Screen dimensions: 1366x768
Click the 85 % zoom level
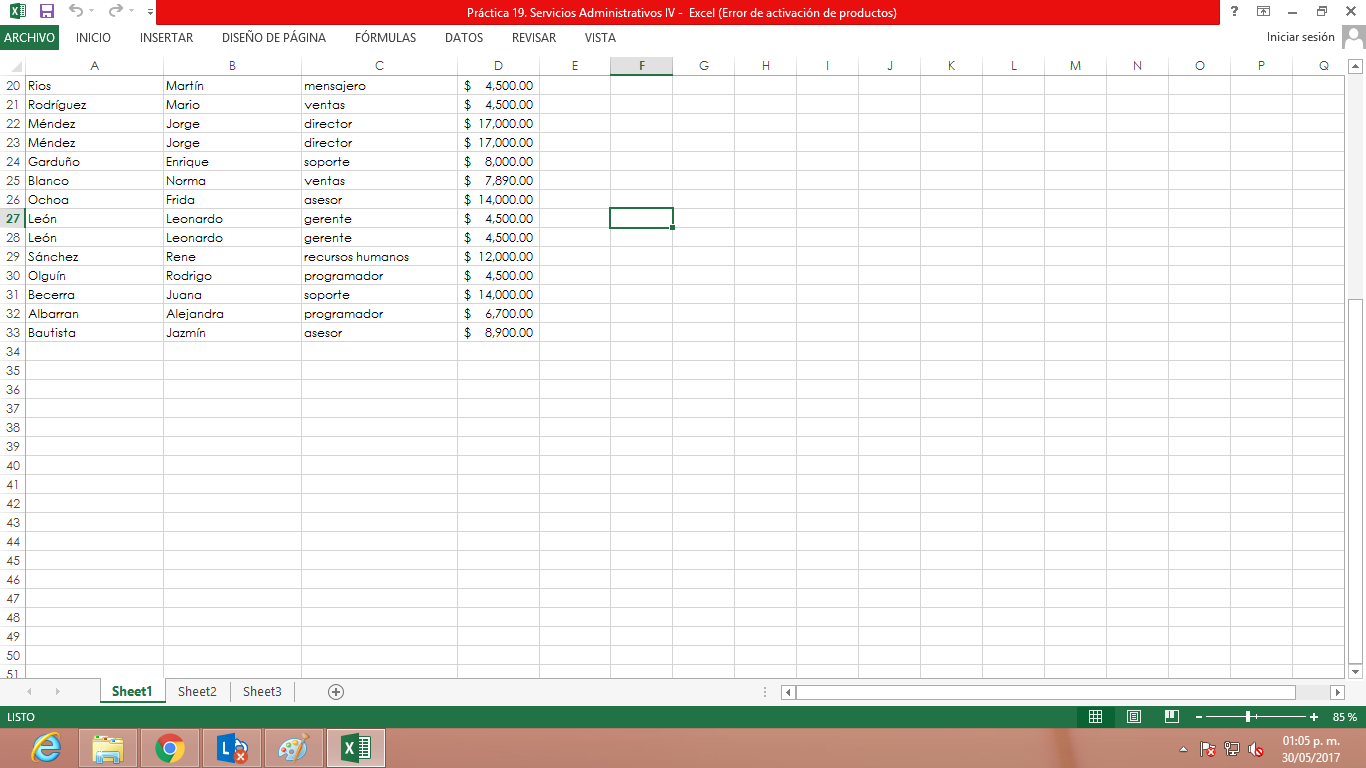point(1345,717)
